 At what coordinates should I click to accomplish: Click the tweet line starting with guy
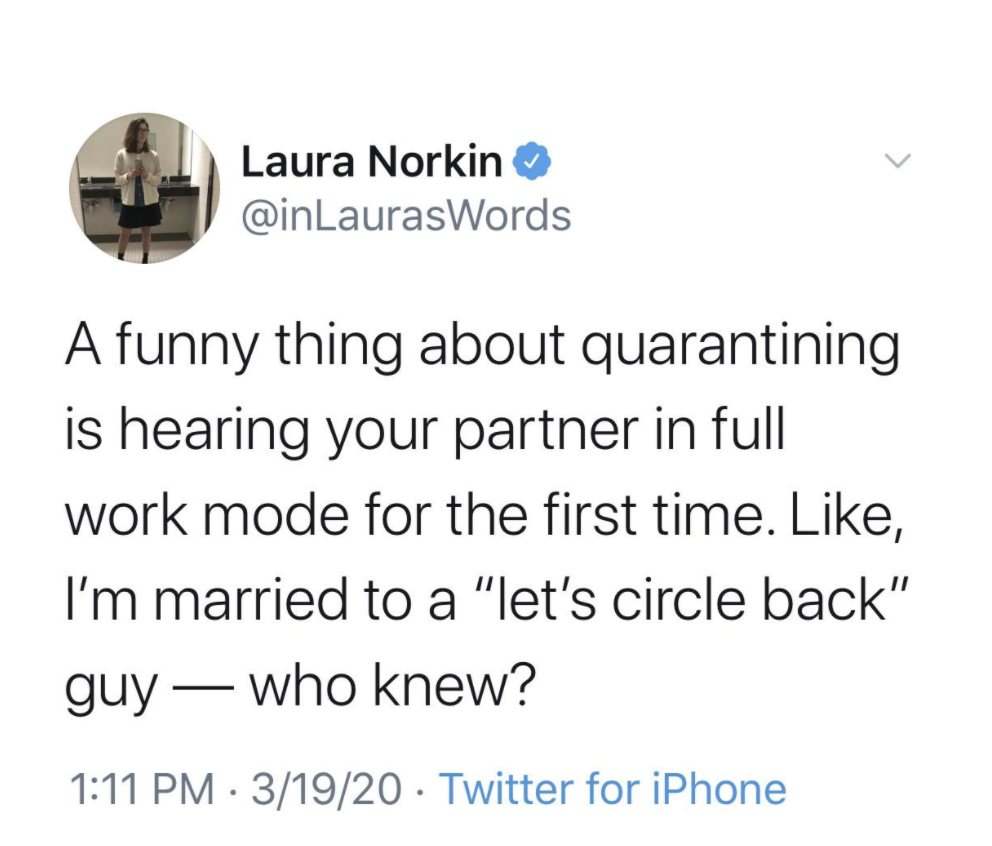(301, 687)
